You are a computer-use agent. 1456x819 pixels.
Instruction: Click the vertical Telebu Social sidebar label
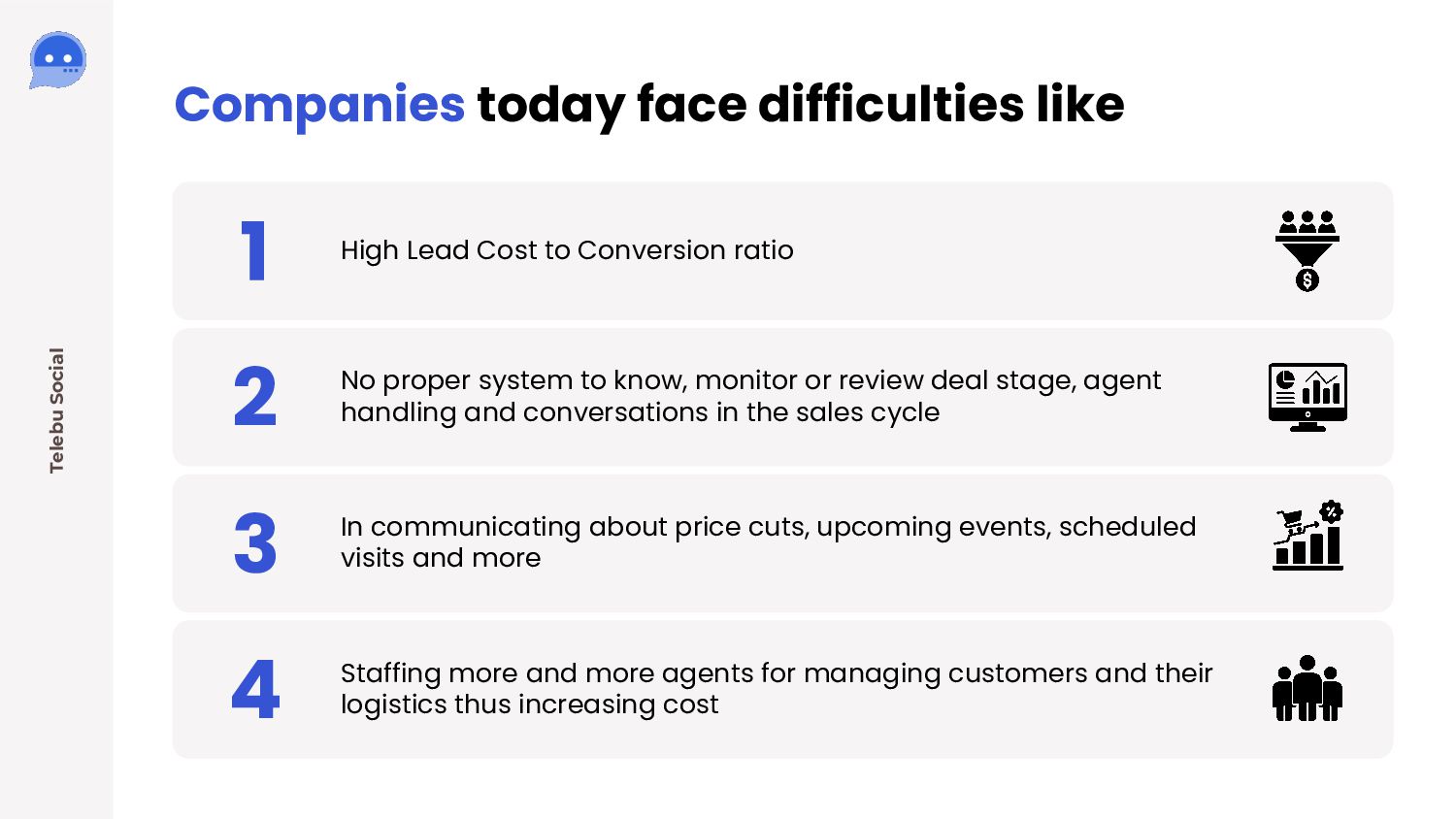57,410
